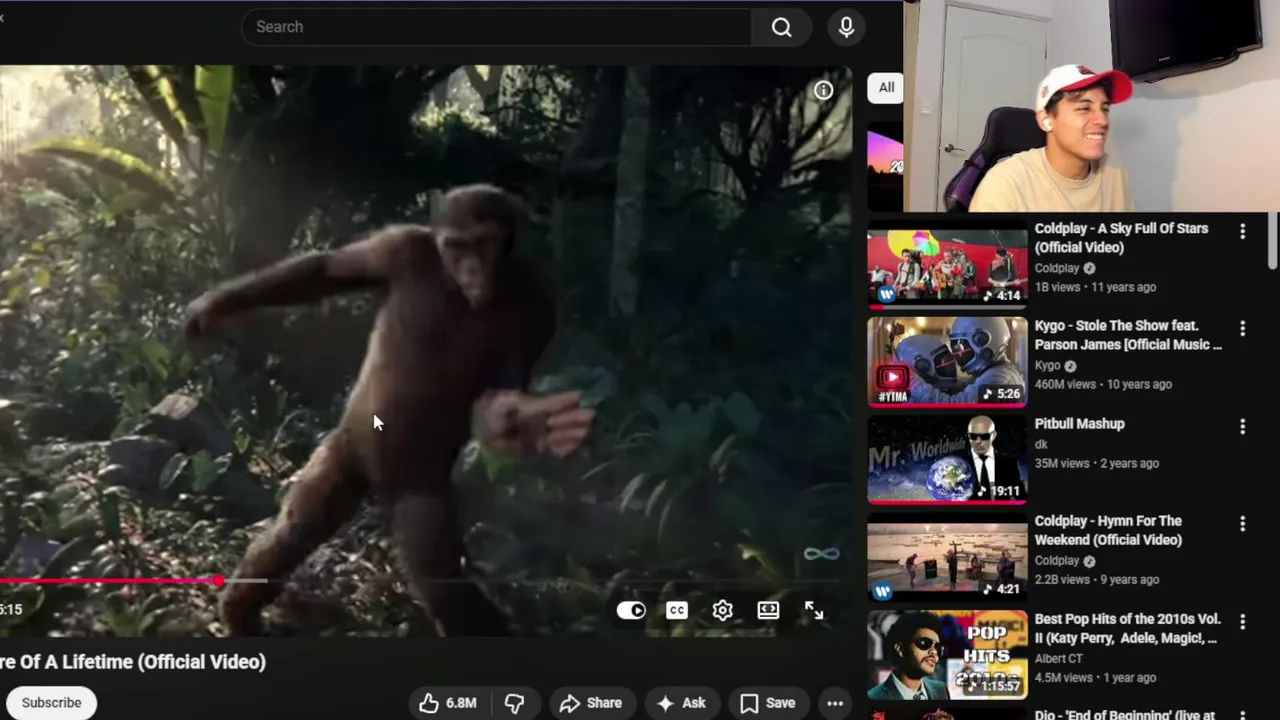This screenshot has width=1280, height=720.
Task: Dislike the video
Action: coord(514,703)
